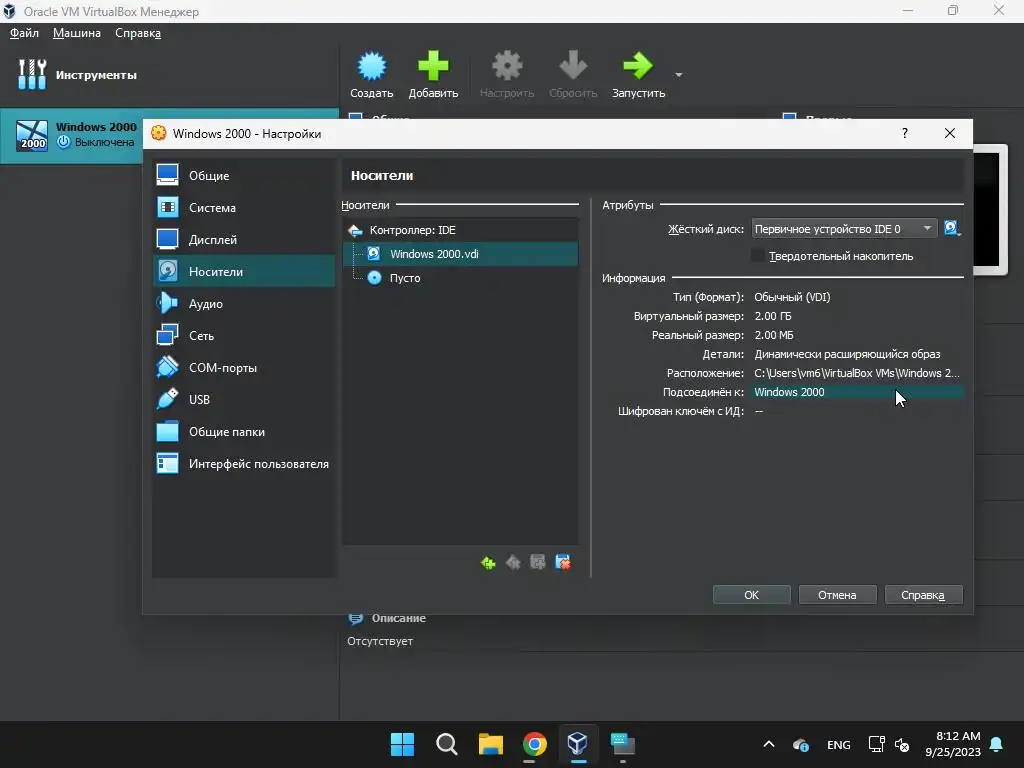
Task: Click the Запустить toolbar button in Manager
Action: [639, 74]
